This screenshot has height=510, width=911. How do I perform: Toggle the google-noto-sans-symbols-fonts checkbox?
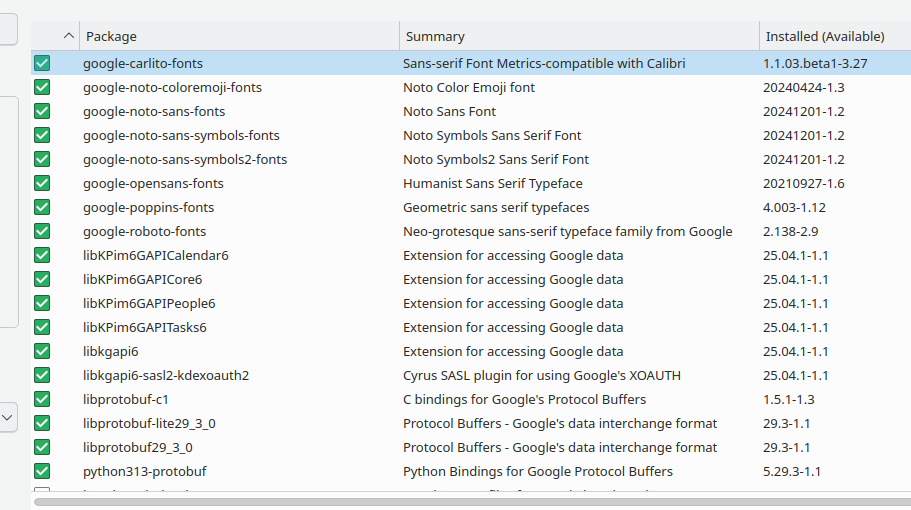[x=42, y=135]
